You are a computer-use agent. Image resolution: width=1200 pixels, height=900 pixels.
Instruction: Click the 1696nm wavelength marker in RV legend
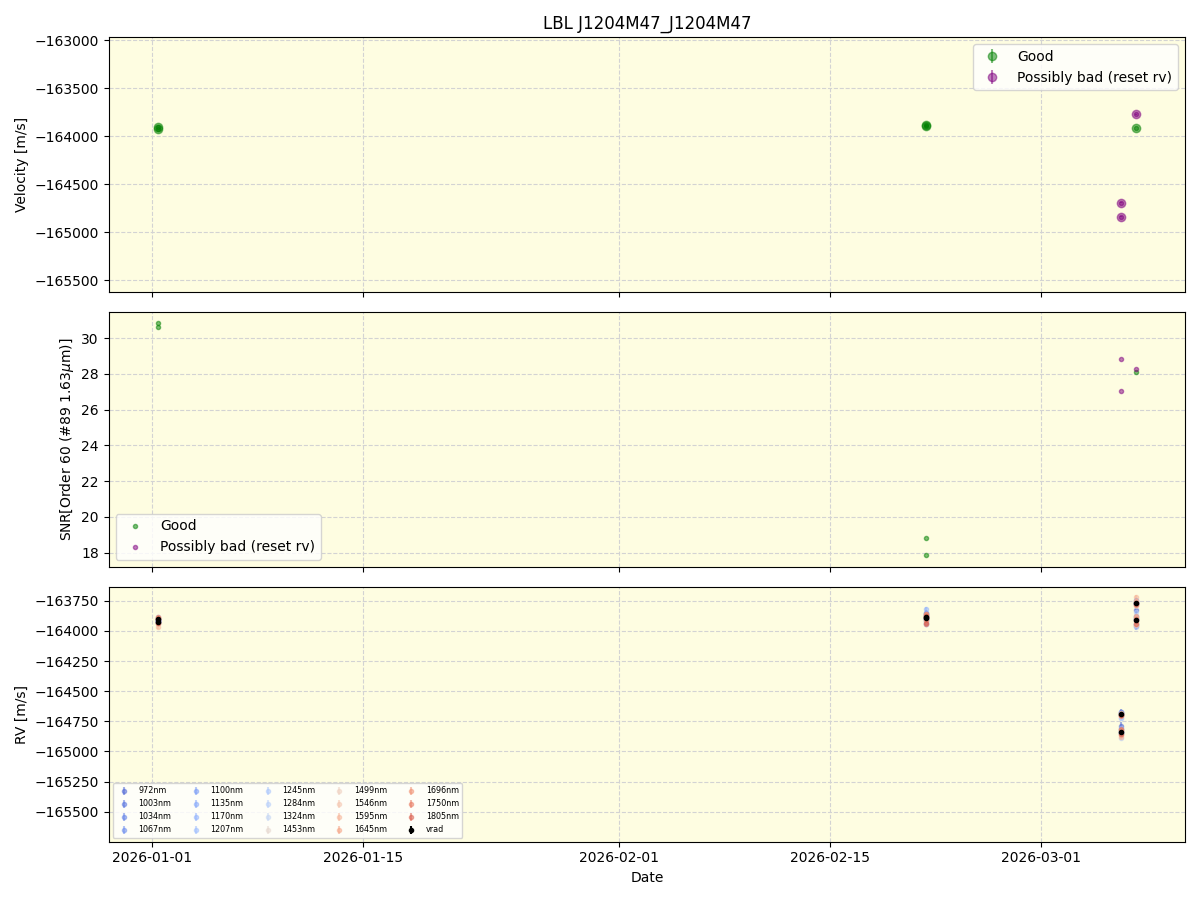coord(411,790)
